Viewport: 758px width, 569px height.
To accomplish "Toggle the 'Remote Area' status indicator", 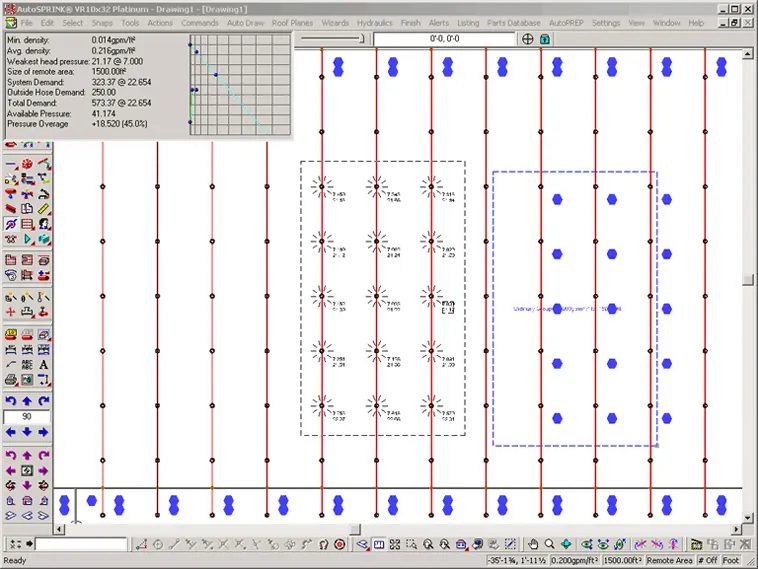I will click(670, 560).
